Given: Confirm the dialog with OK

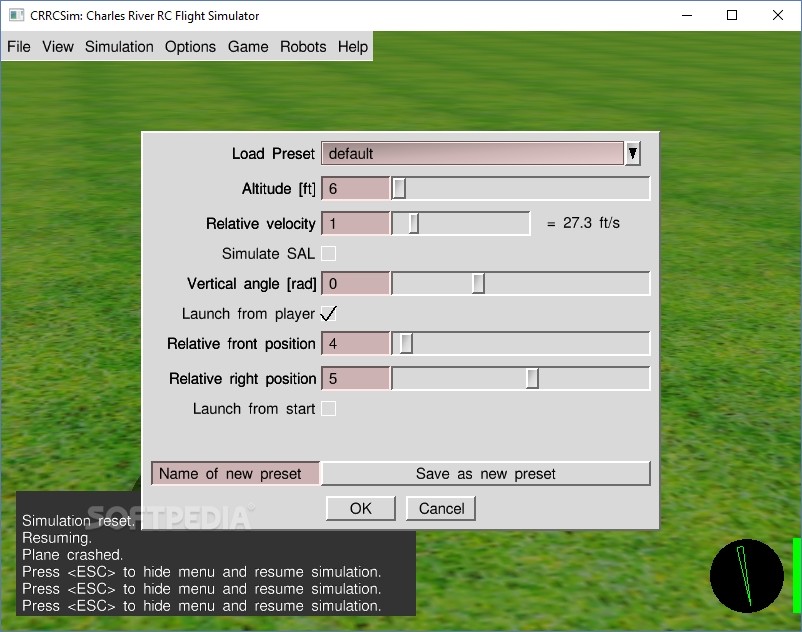Looking at the screenshot, I should [x=361, y=508].
